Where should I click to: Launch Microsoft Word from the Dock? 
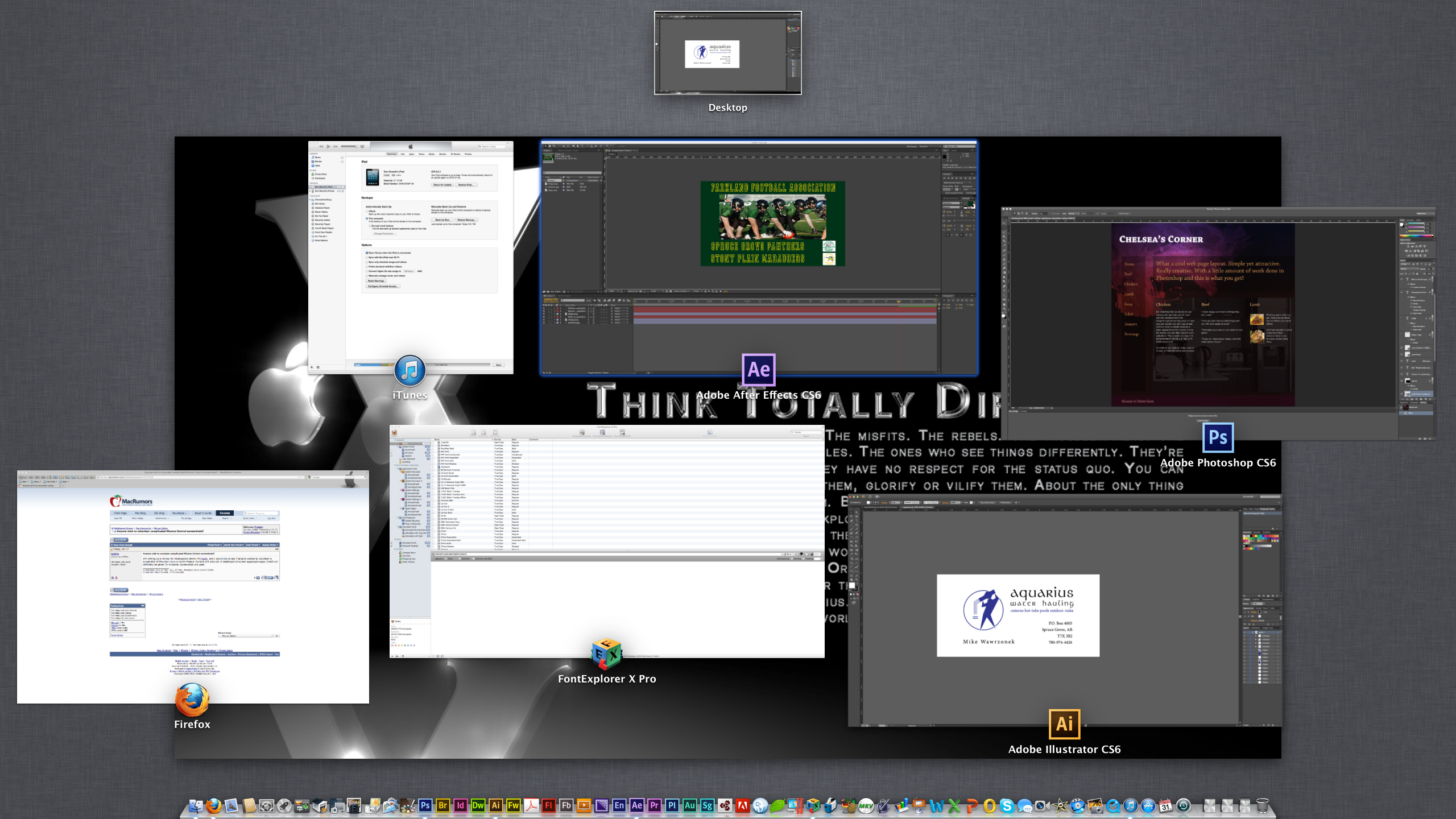[937, 805]
